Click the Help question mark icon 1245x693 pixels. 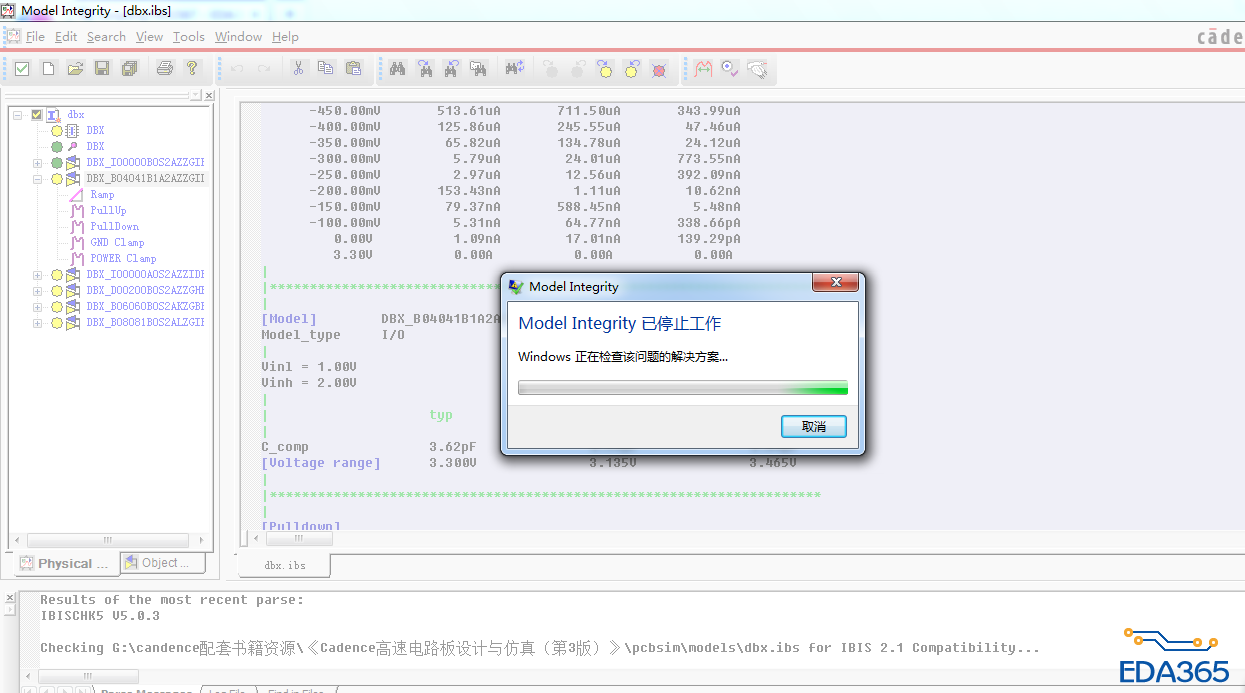192,69
